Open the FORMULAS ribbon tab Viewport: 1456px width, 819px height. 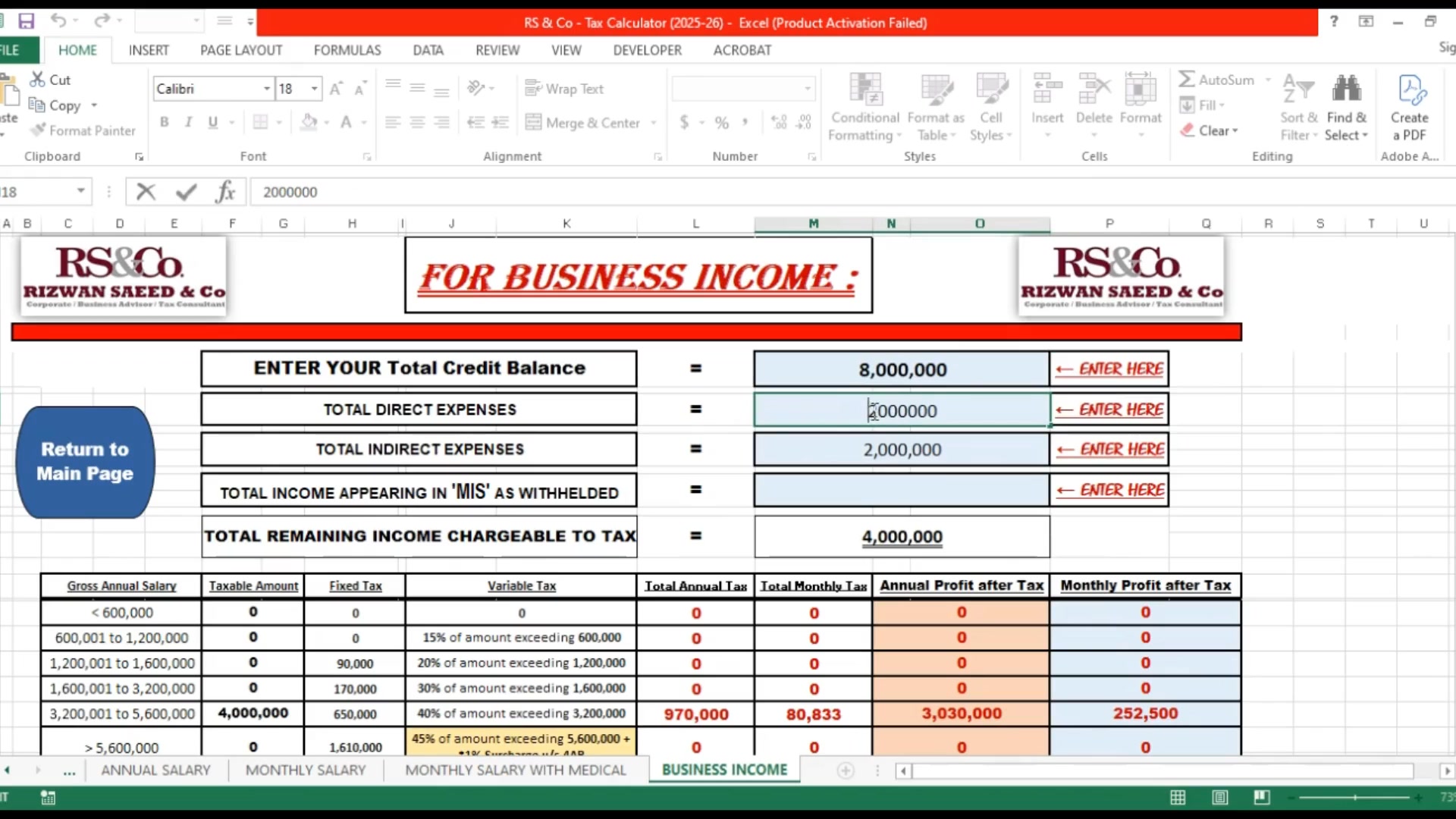click(347, 50)
